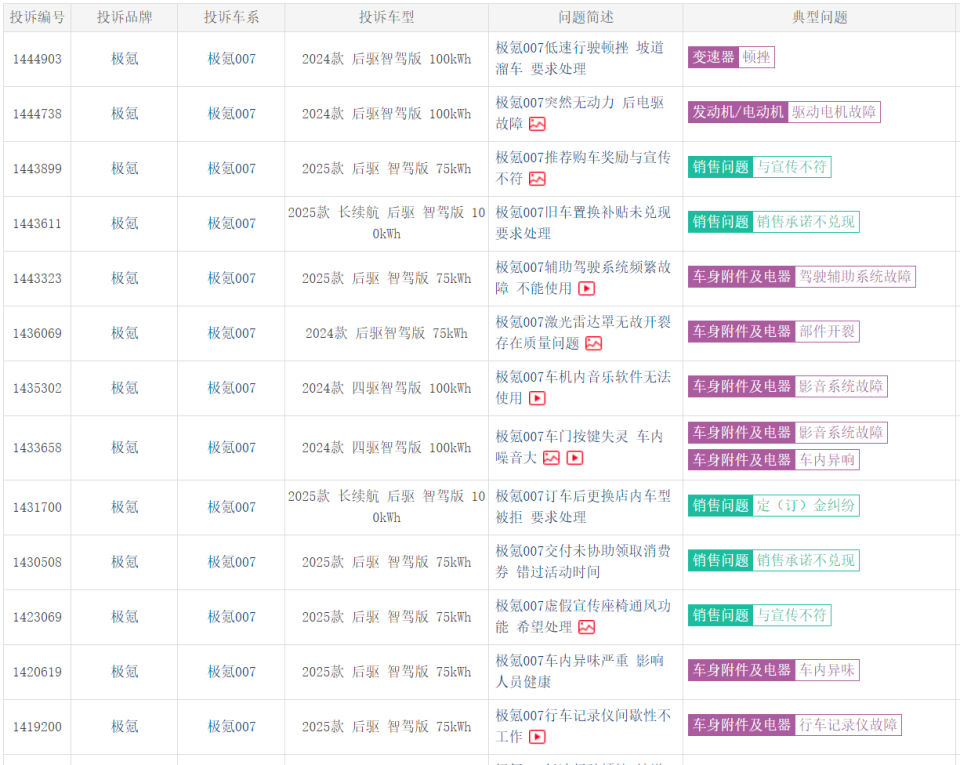Click model 2024款 后驱智驾版 75kWh
960x765 pixels.
(386, 334)
